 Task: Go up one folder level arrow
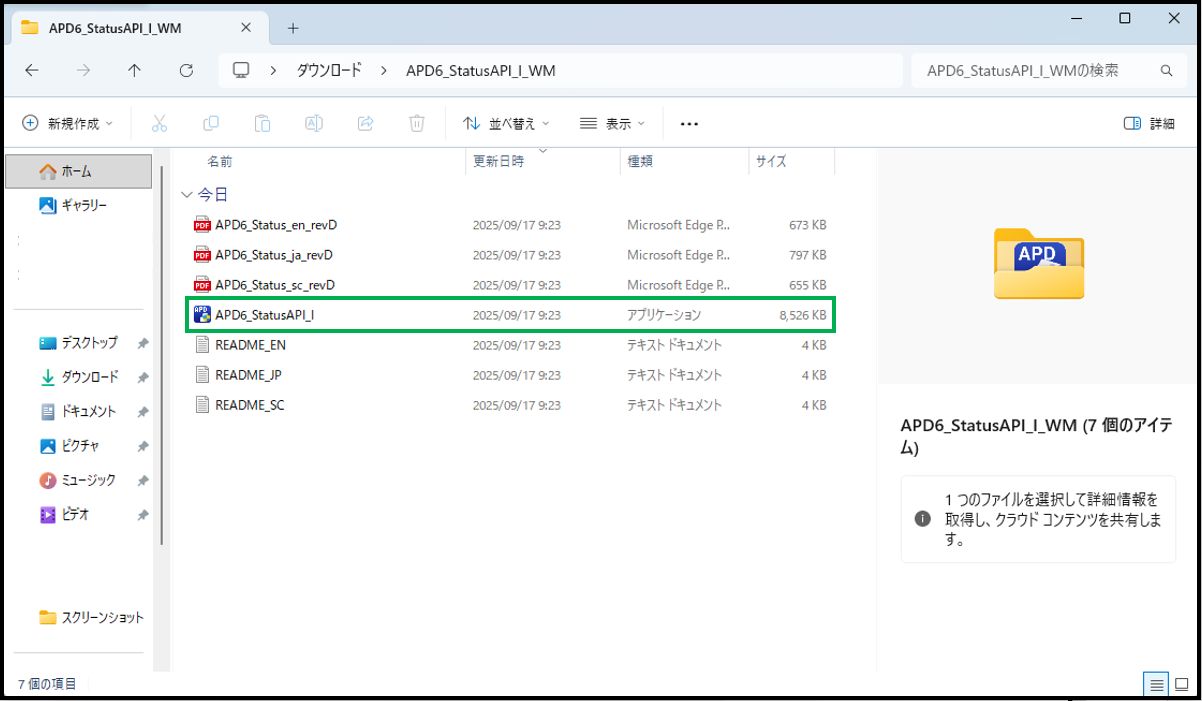pos(135,71)
